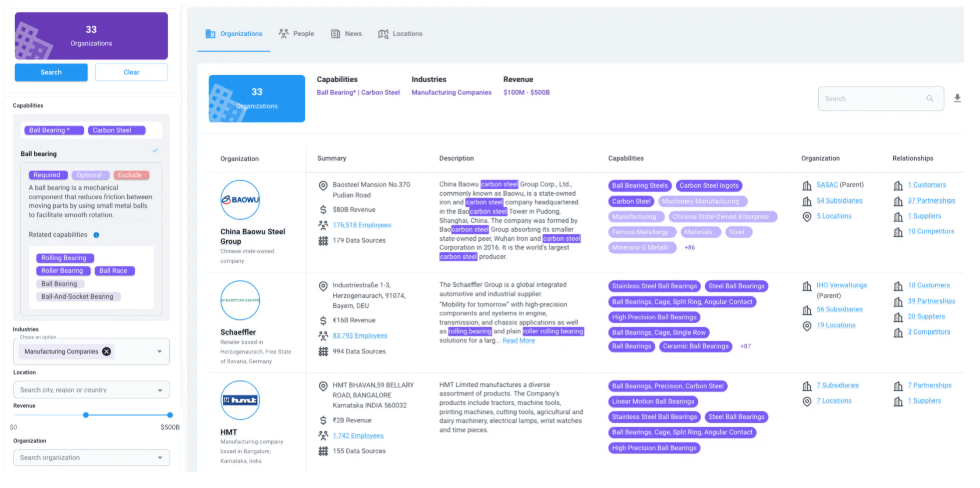Image resolution: width=980 pixels, height=488 pixels.
Task: Select the Ball Bearing * chip in Capabilities filter
Action: coord(54,131)
